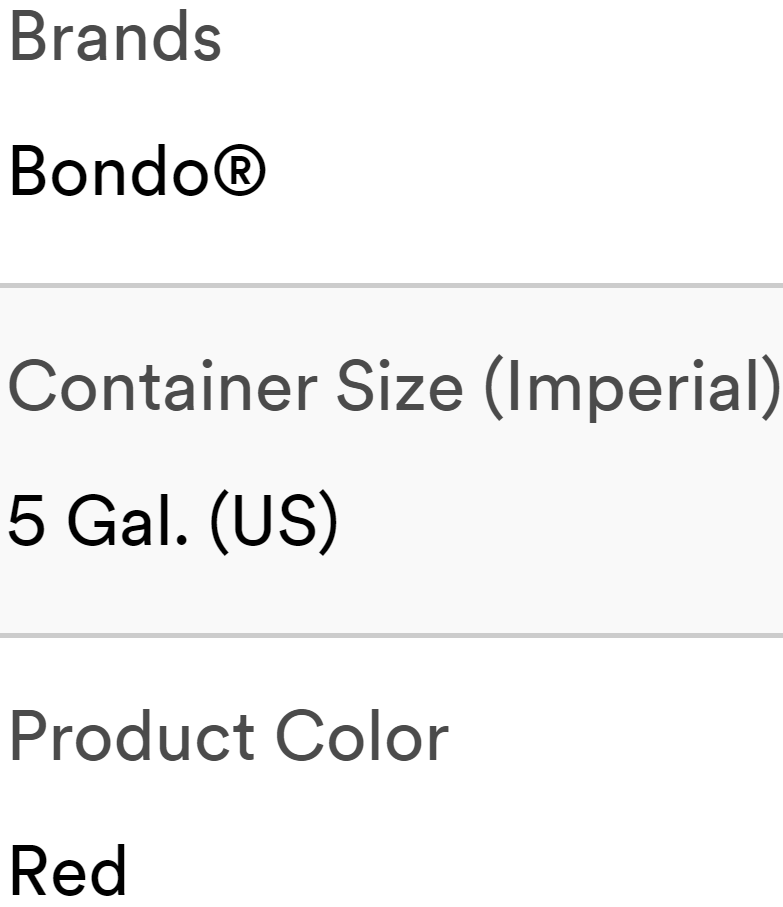Select the Product Color label
The height and width of the screenshot is (907, 783).
[229, 737]
